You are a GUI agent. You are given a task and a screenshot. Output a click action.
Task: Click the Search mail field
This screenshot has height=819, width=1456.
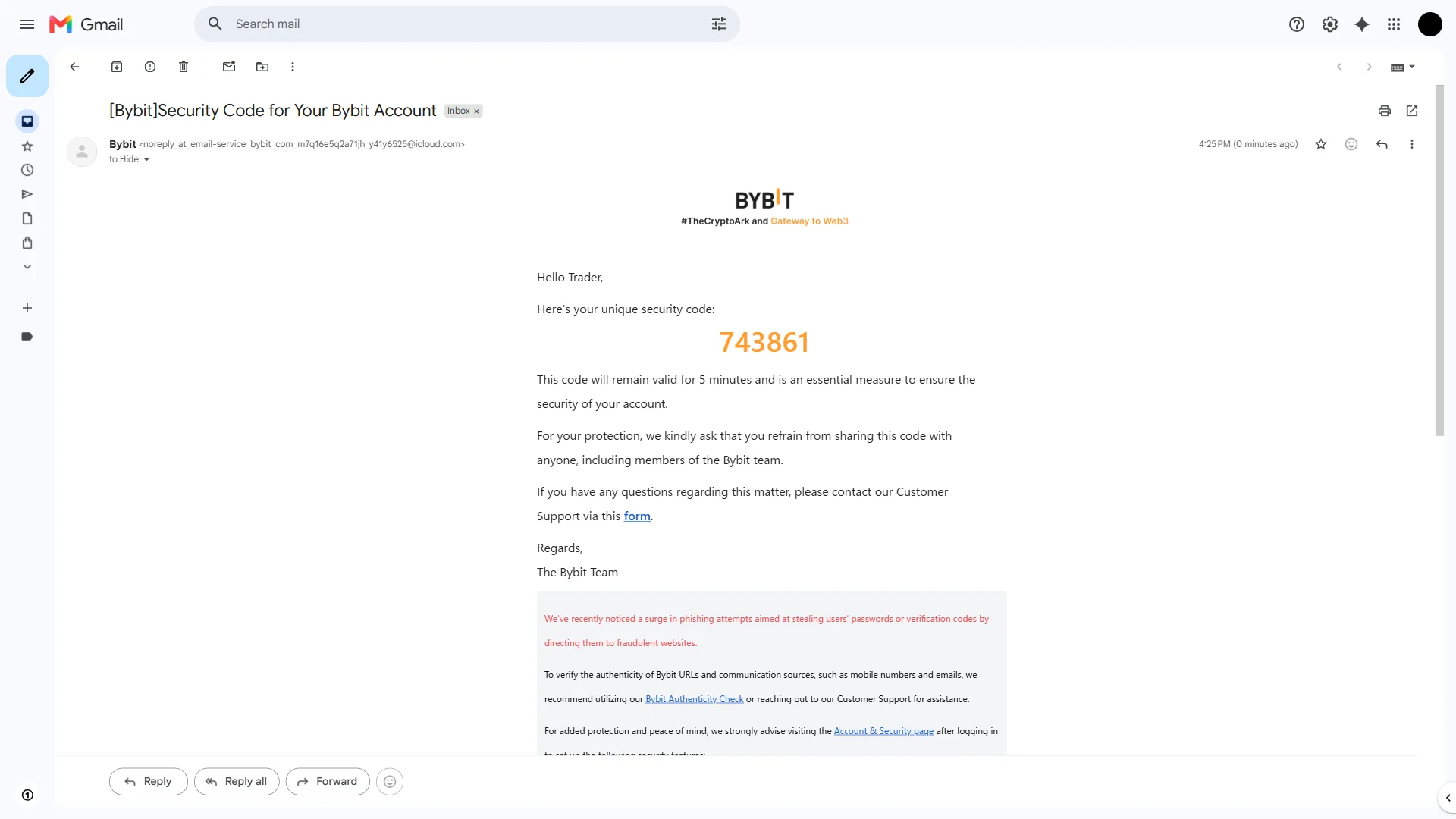point(466,24)
